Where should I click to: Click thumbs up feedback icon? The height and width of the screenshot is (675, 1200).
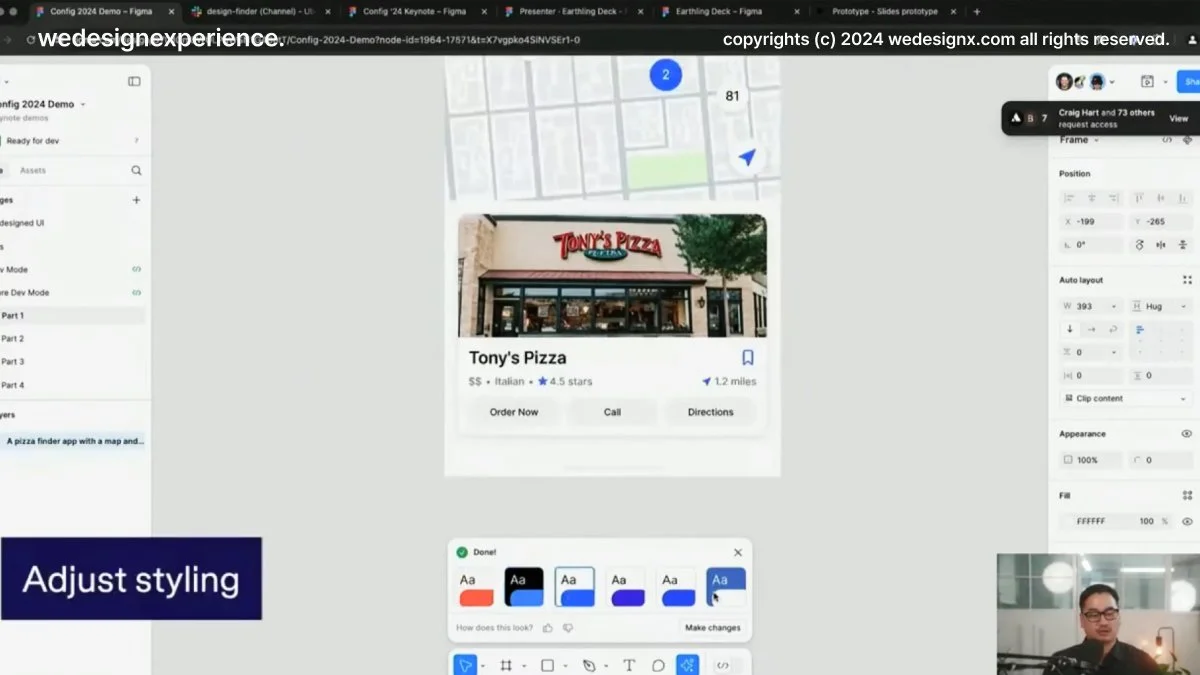[x=547, y=628]
